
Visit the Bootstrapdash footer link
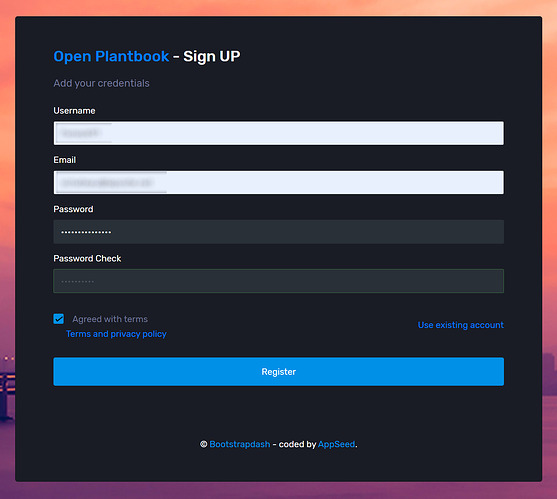coord(240,444)
